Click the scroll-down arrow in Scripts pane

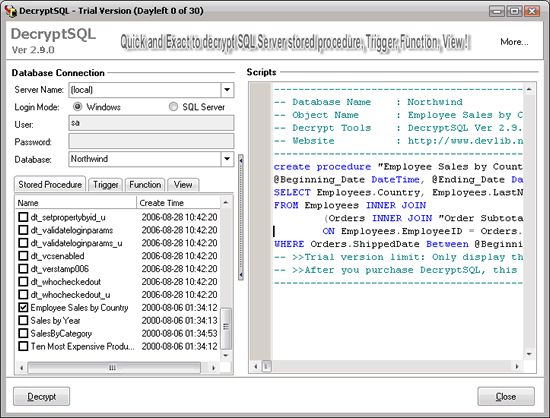click(x=529, y=354)
